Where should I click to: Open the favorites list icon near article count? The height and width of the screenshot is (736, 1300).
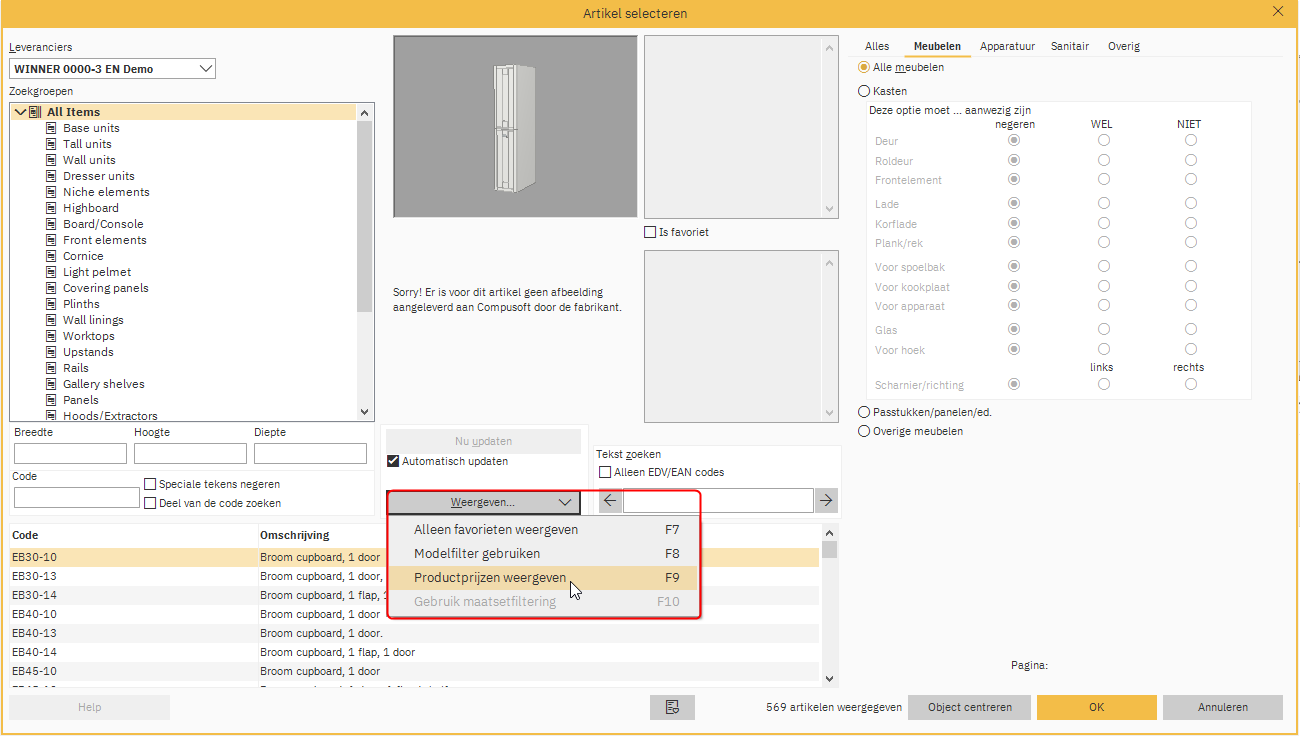672,707
